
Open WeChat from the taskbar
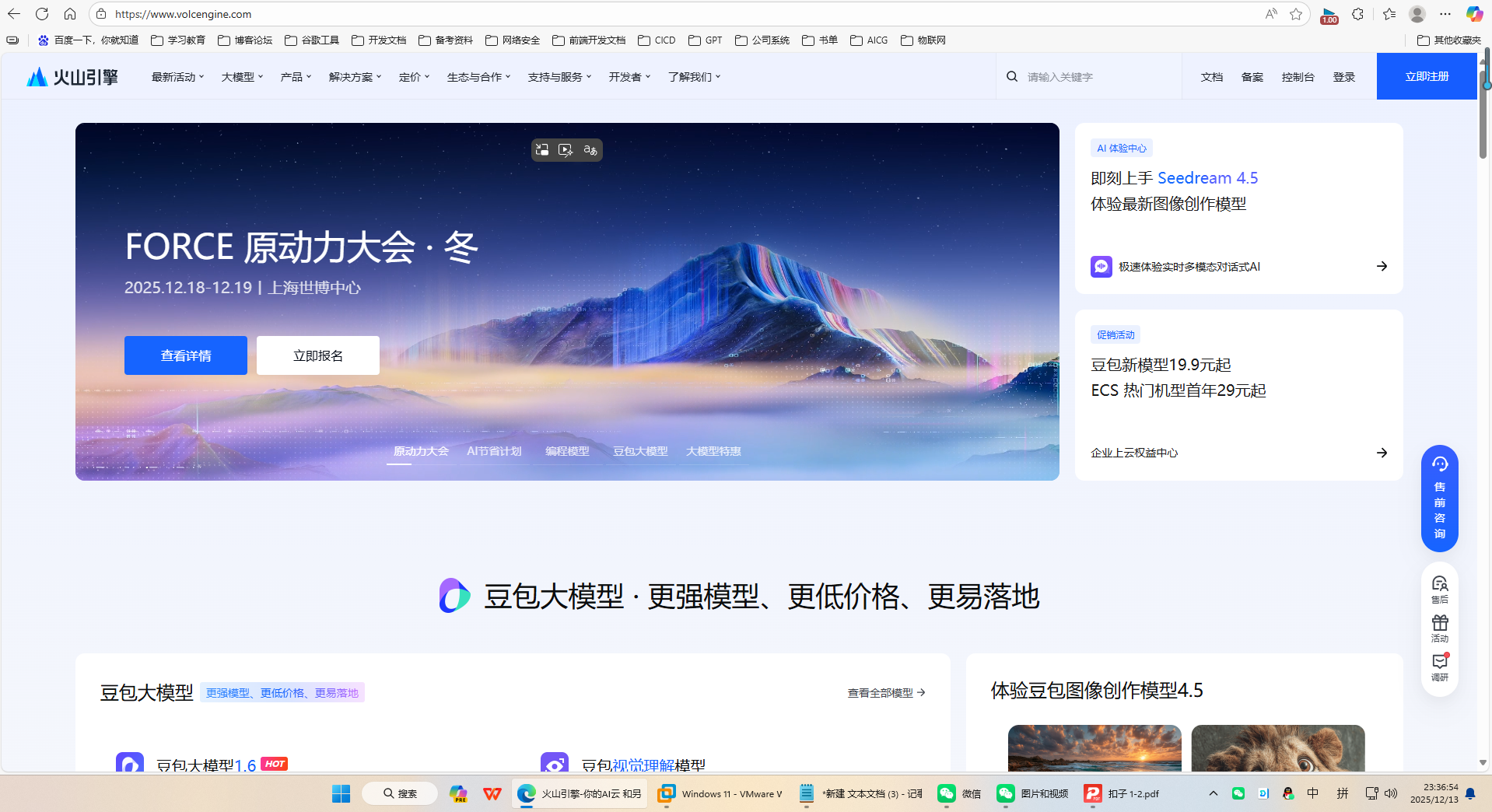(946, 793)
